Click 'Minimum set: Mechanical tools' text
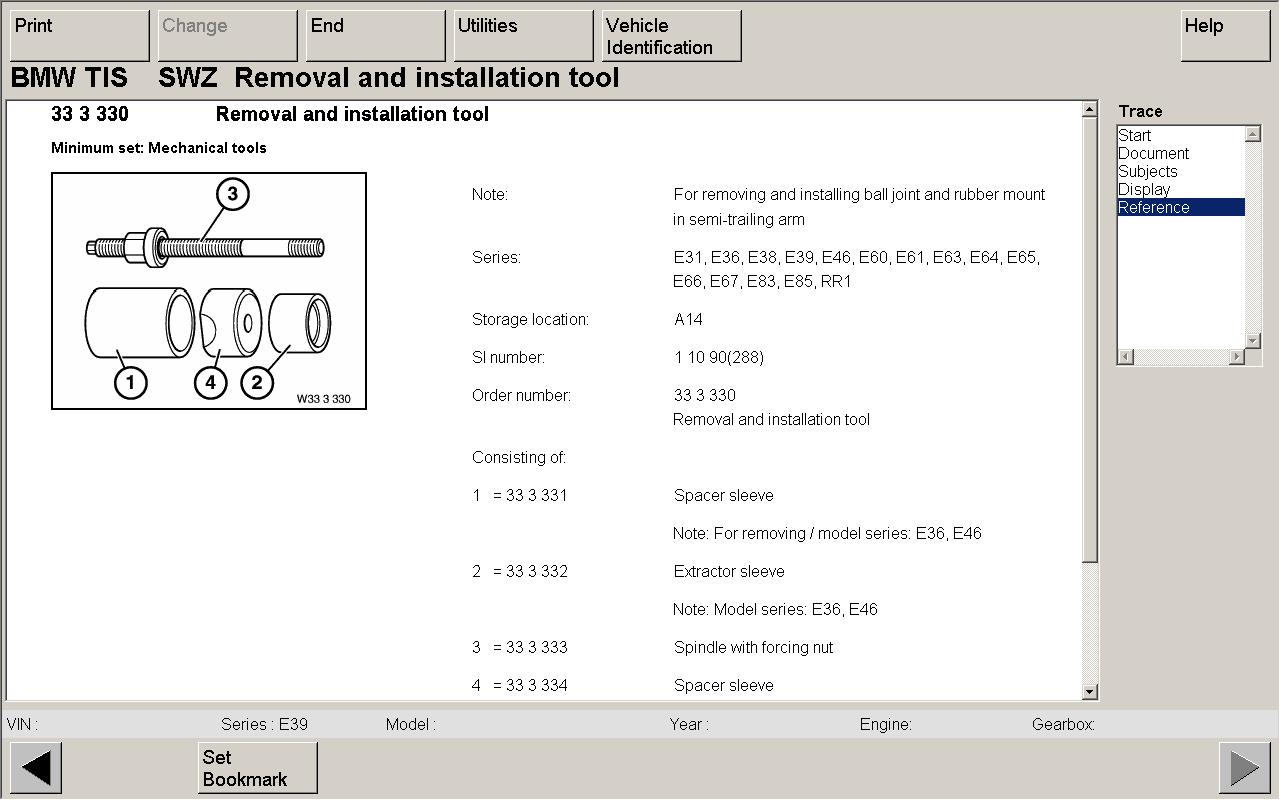 click(159, 148)
